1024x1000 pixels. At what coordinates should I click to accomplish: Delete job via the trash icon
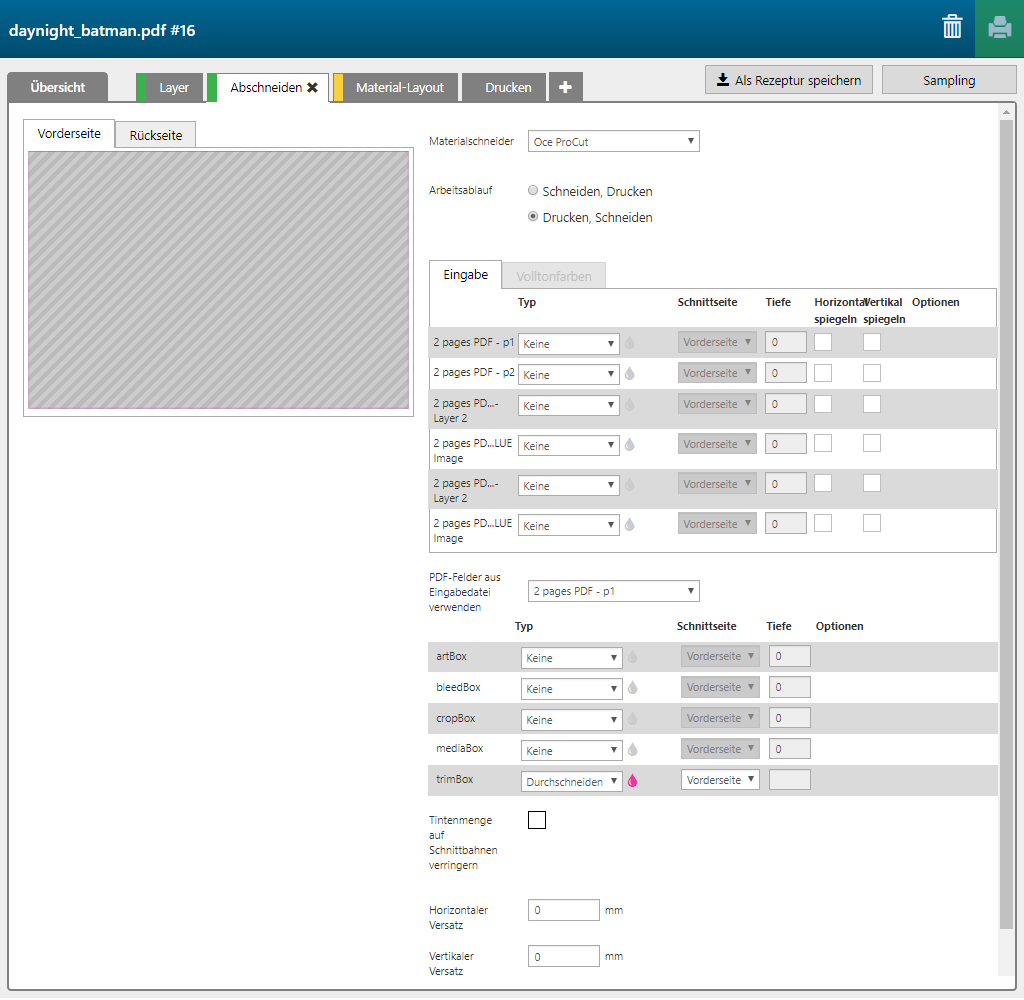pyautogui.click(x=952, y=27)
